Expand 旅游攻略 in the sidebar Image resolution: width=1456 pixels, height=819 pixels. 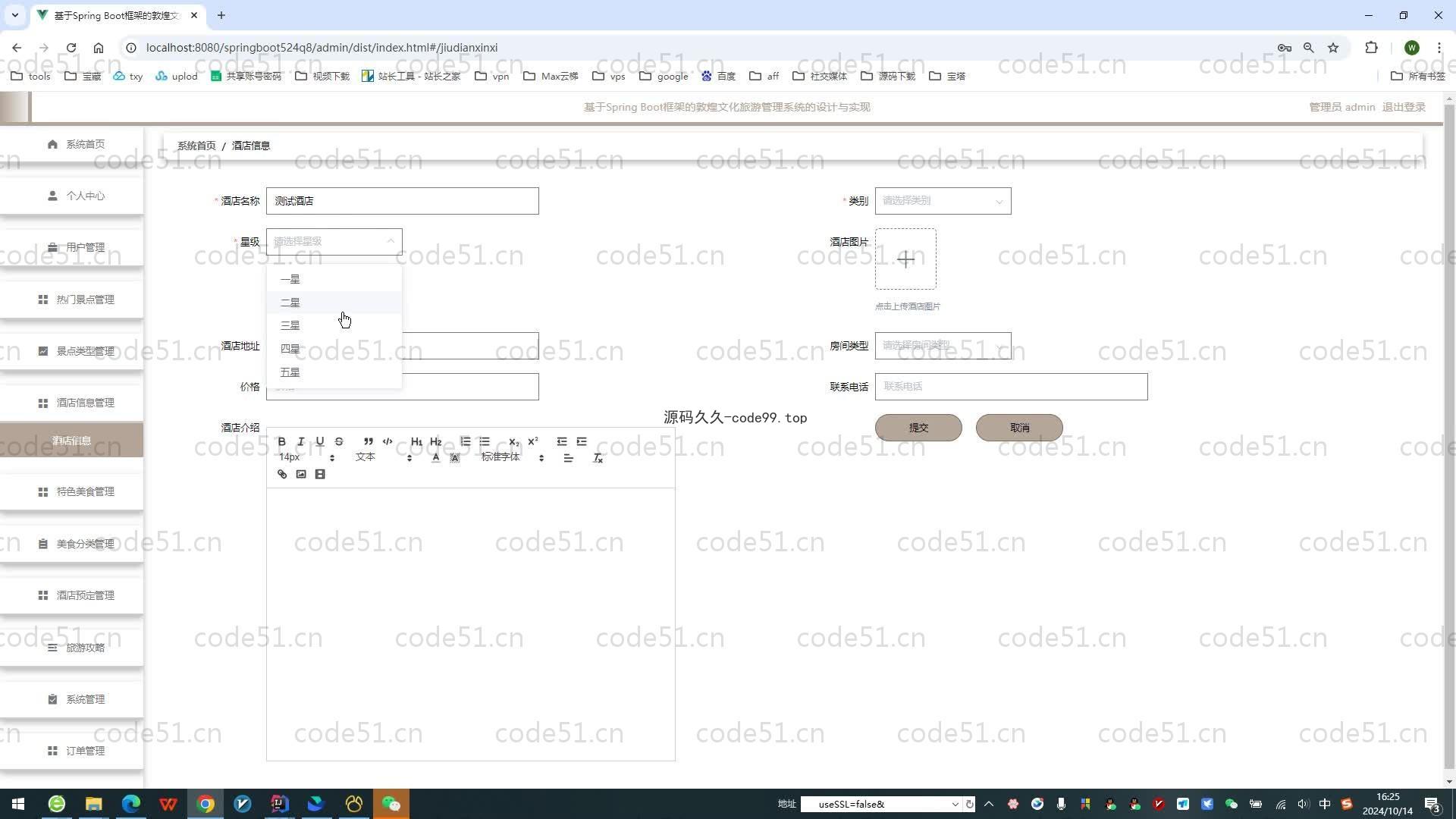[71, 648]
